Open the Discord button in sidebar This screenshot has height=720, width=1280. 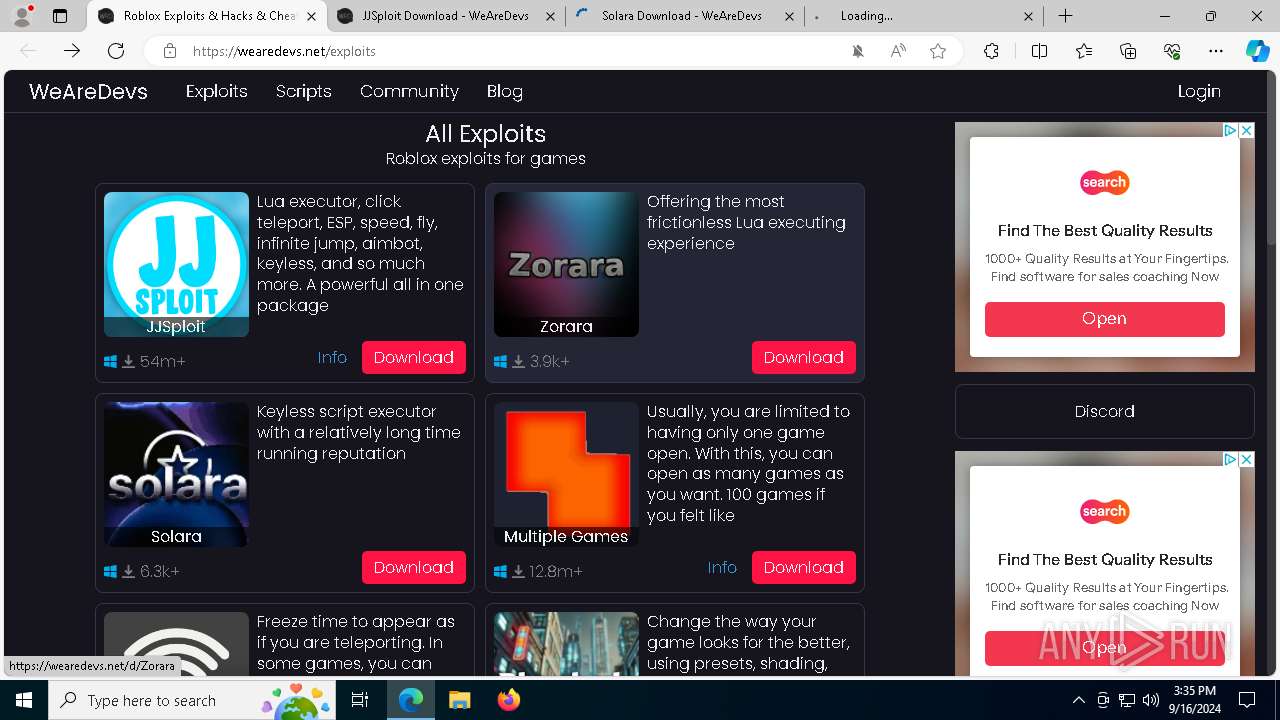tap(1105, 411)
